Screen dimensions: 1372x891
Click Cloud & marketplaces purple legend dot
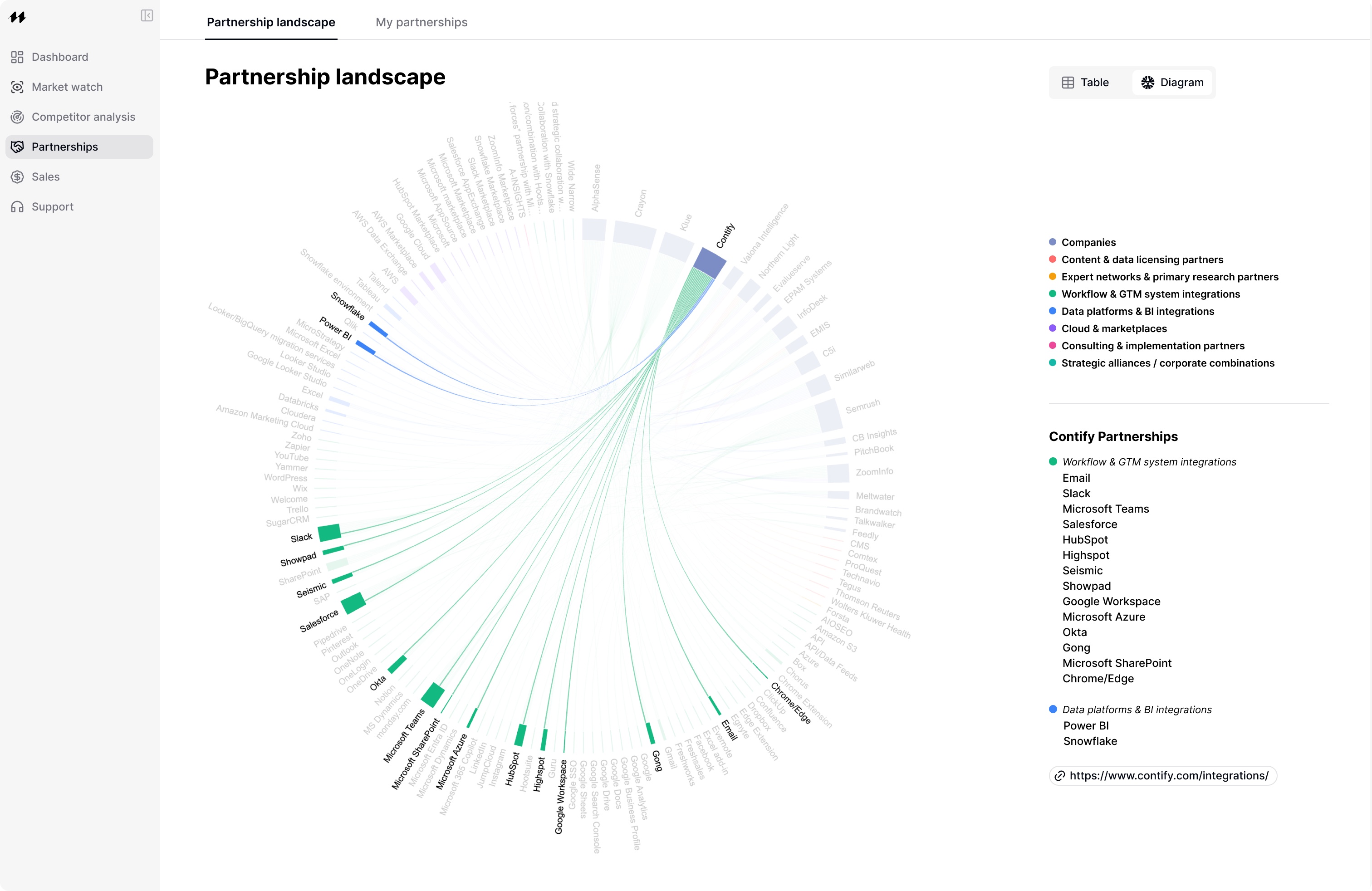[x=1053, y=328]
